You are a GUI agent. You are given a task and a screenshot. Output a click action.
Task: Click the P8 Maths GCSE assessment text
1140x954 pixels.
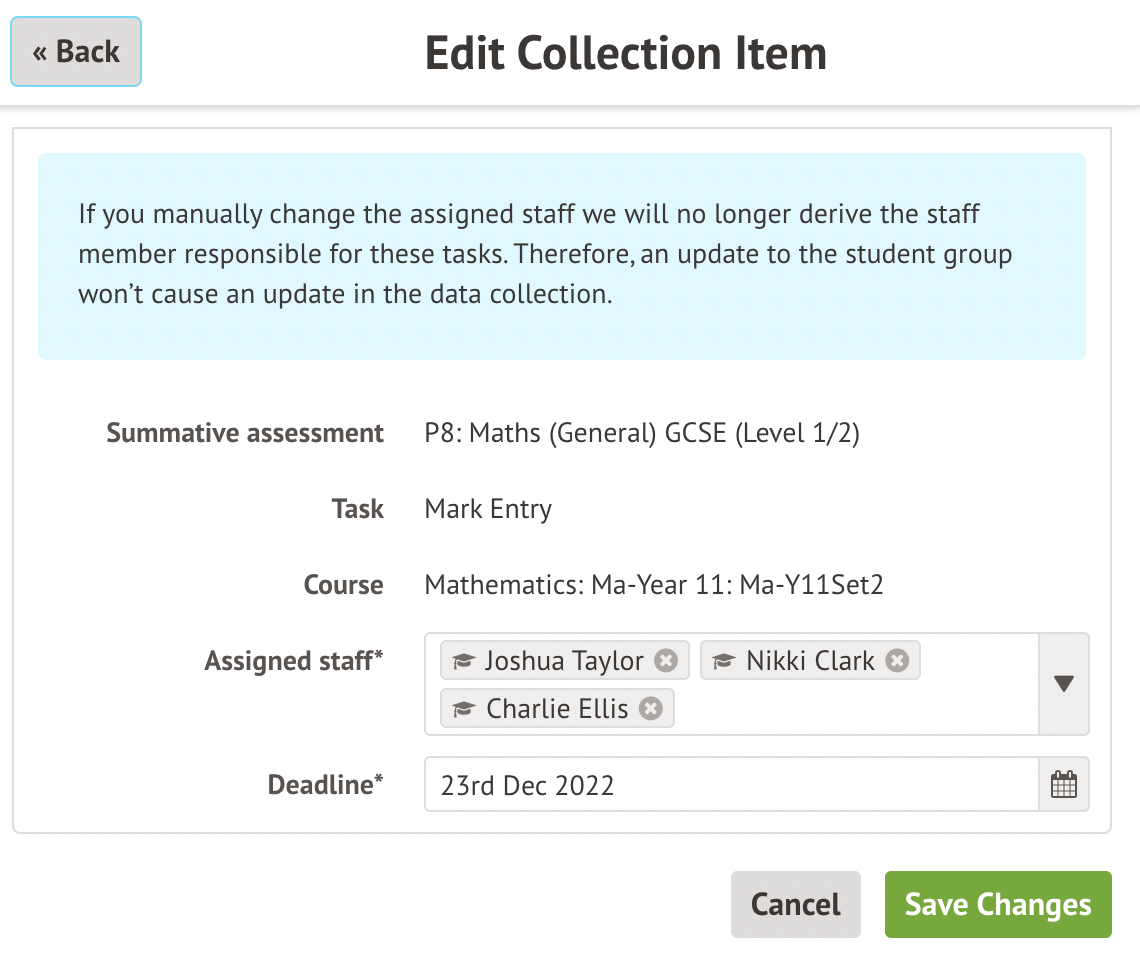pos(642,433)
